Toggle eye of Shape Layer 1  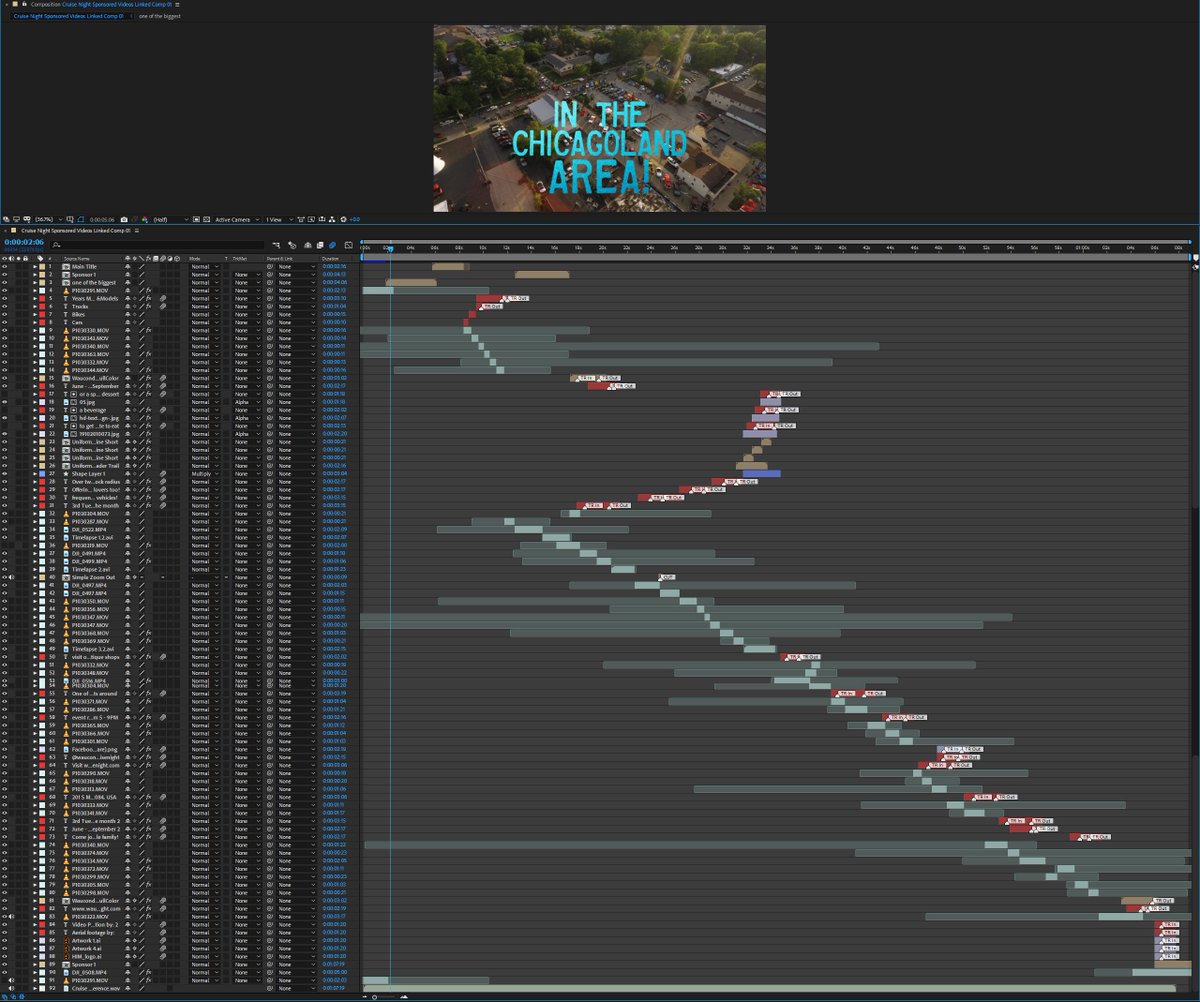(x=5, y=474)
